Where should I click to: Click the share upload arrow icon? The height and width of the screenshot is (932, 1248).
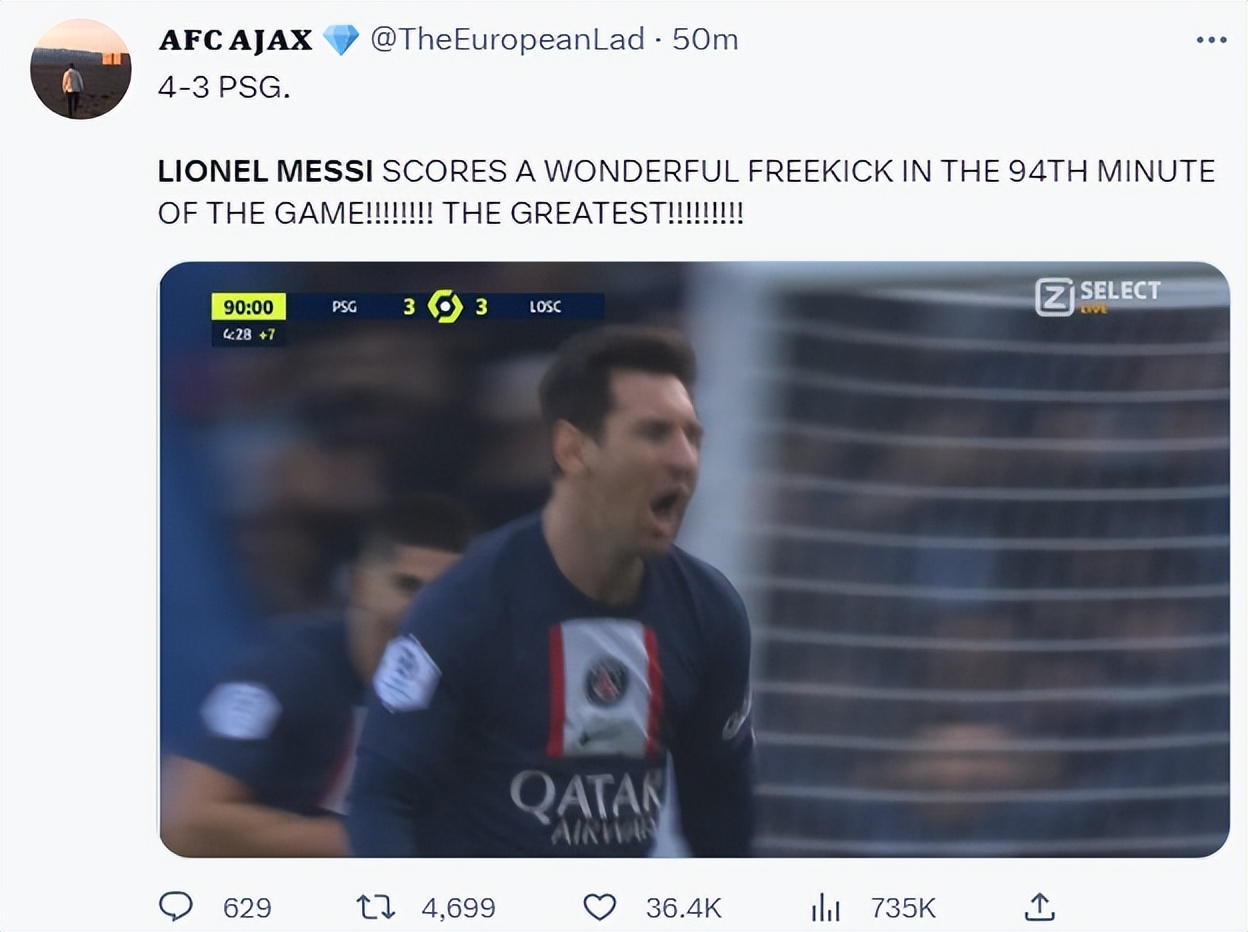tap(1040, 907)
